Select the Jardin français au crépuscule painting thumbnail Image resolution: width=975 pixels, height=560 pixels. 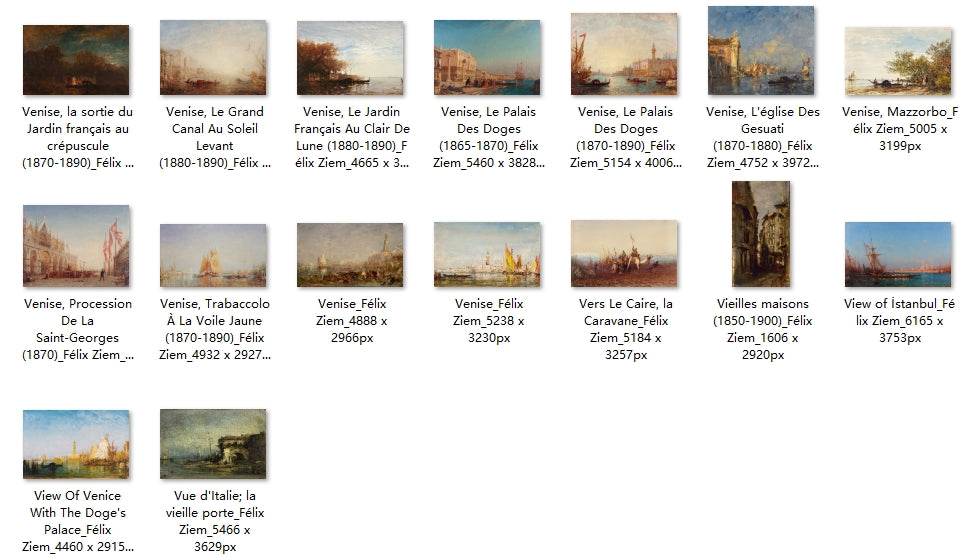coord(76,60)
